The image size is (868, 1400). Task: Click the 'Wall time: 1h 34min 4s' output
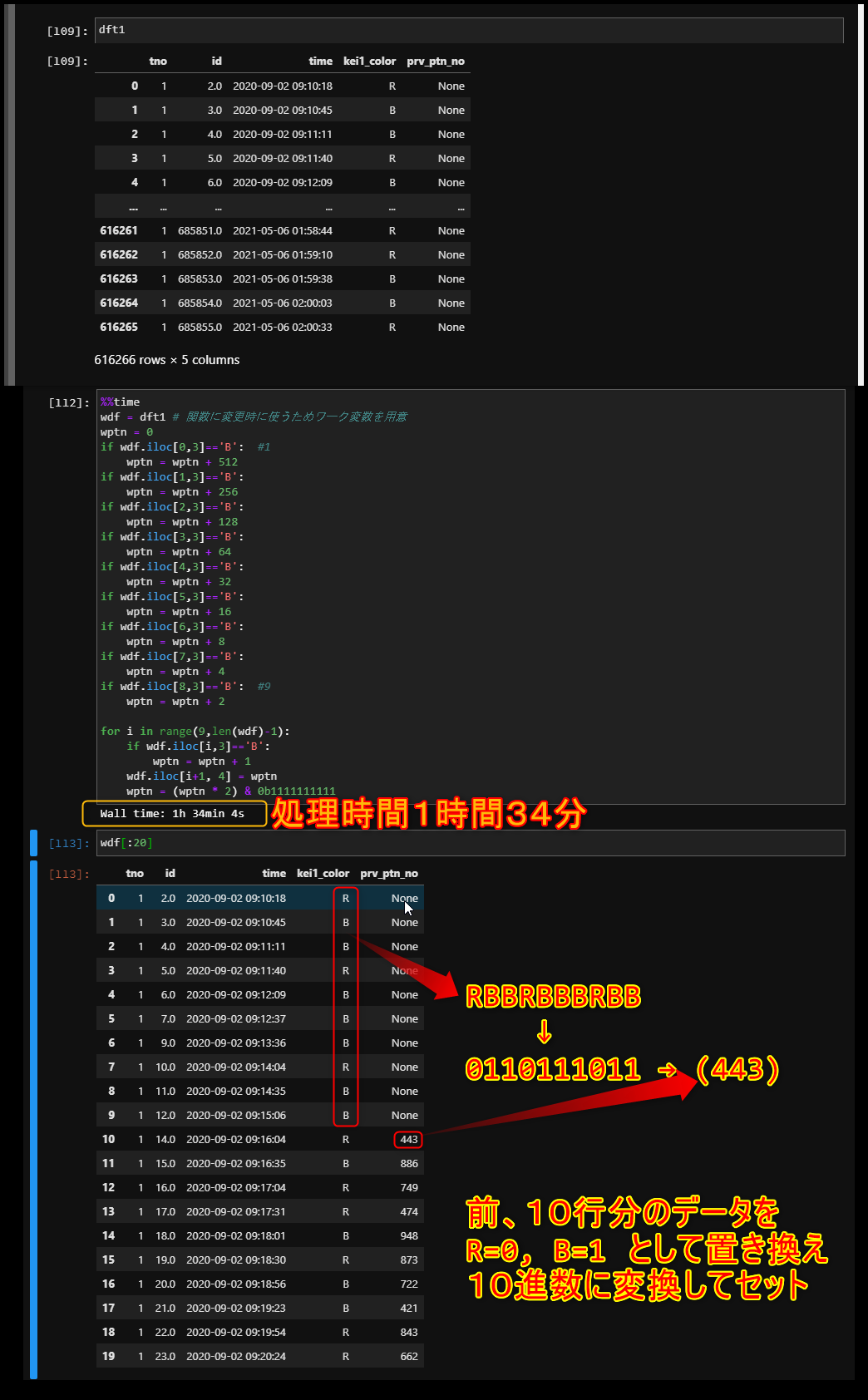[x=172, y=814]
